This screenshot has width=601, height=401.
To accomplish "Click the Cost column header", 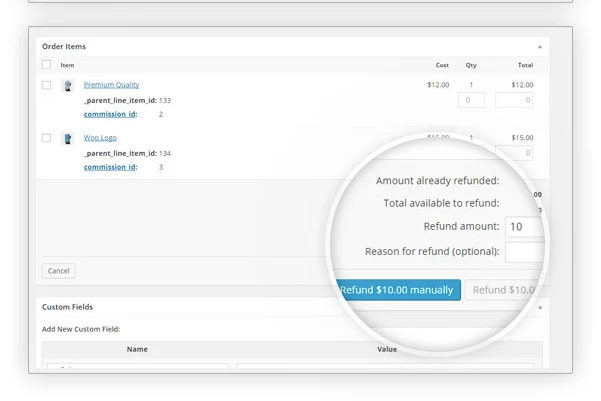I will [442, 65].
